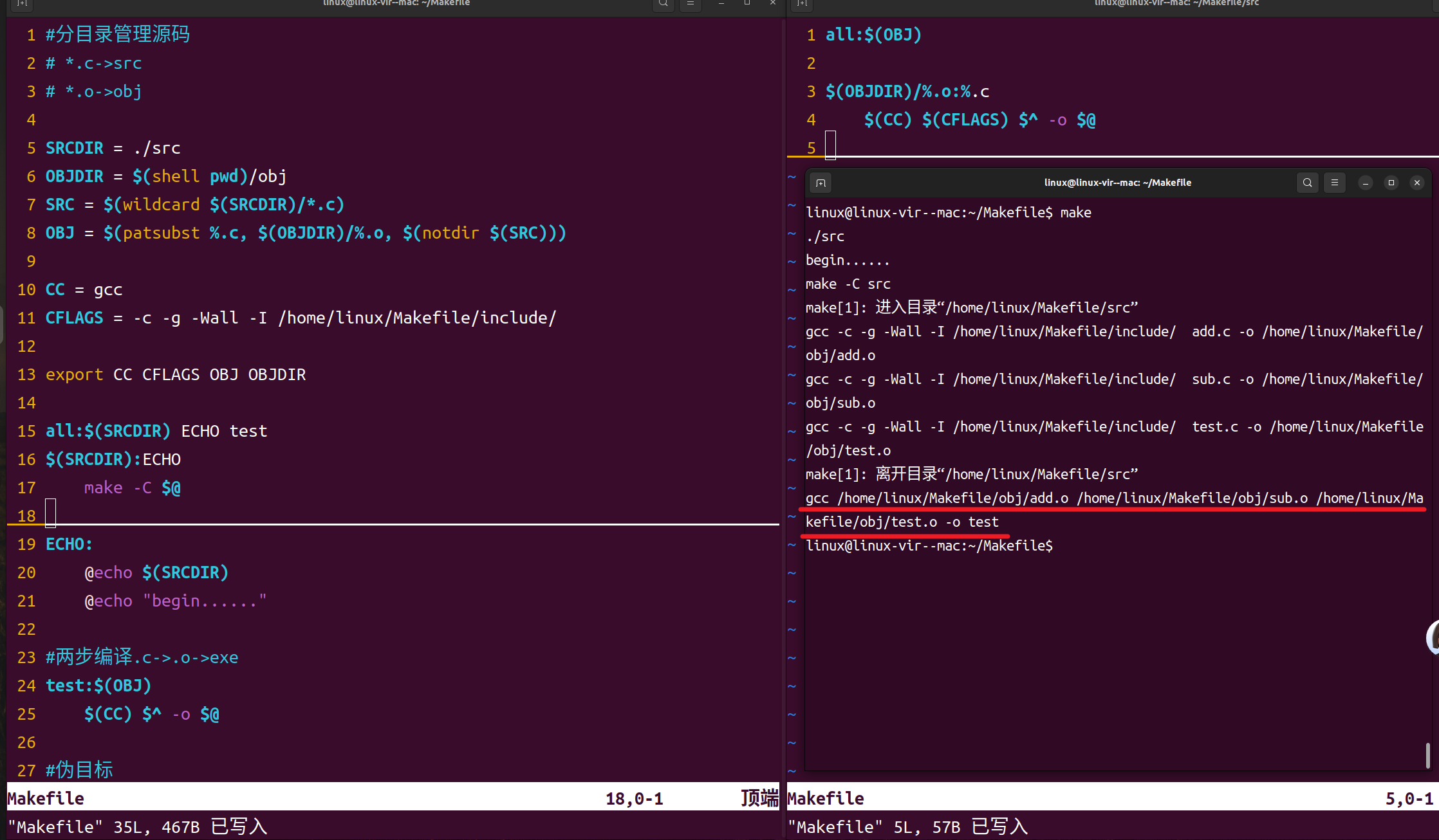Open hamburger menu in left terminal titlebar

tap(691, 3)
